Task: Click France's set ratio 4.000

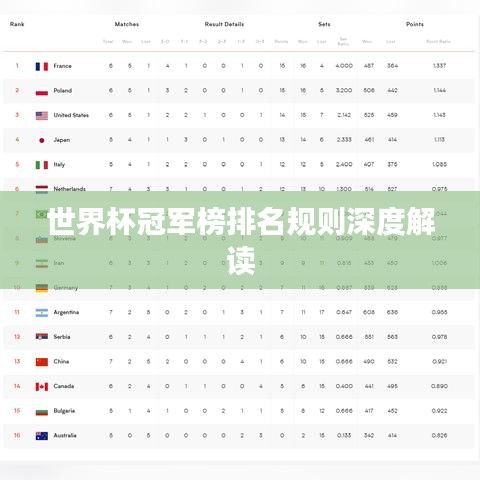Action: click(344, 66)
